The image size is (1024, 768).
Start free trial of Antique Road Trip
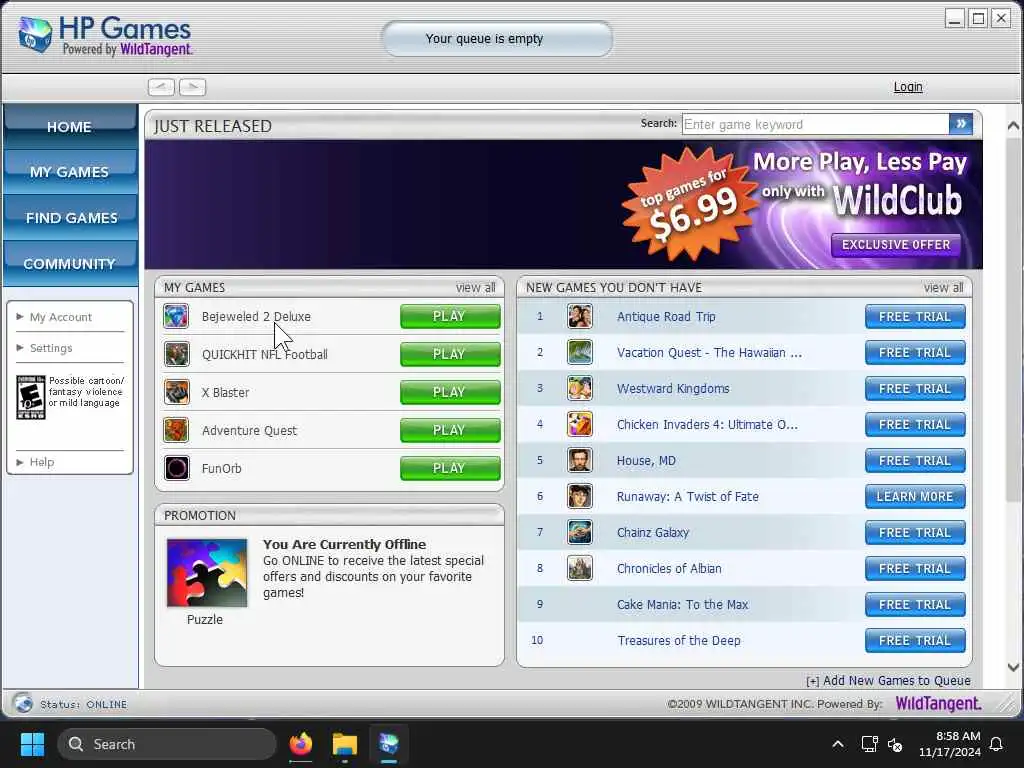915,316
